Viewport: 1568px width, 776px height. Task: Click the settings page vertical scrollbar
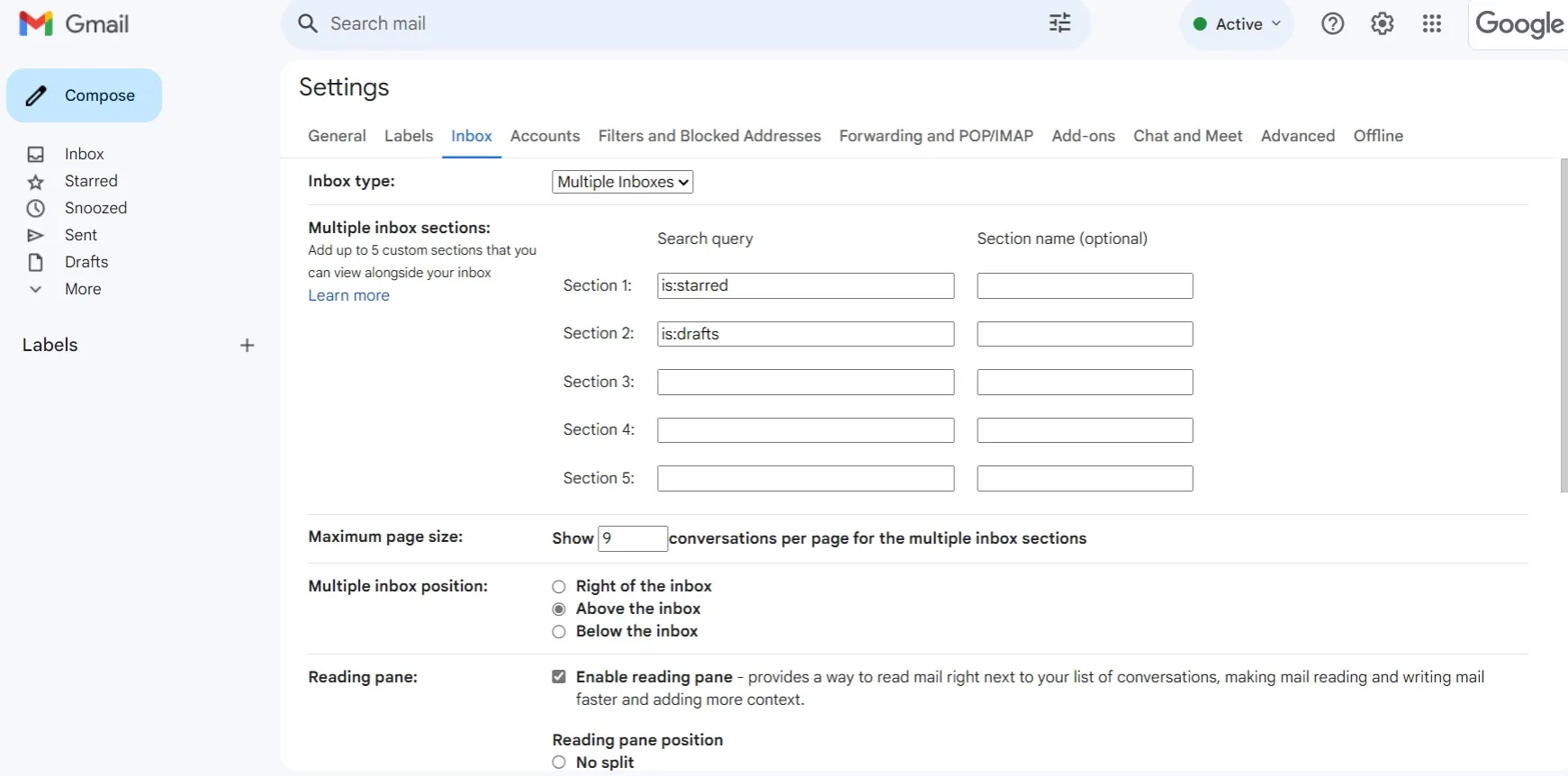pyautogui.click(x=1563, y=324)
